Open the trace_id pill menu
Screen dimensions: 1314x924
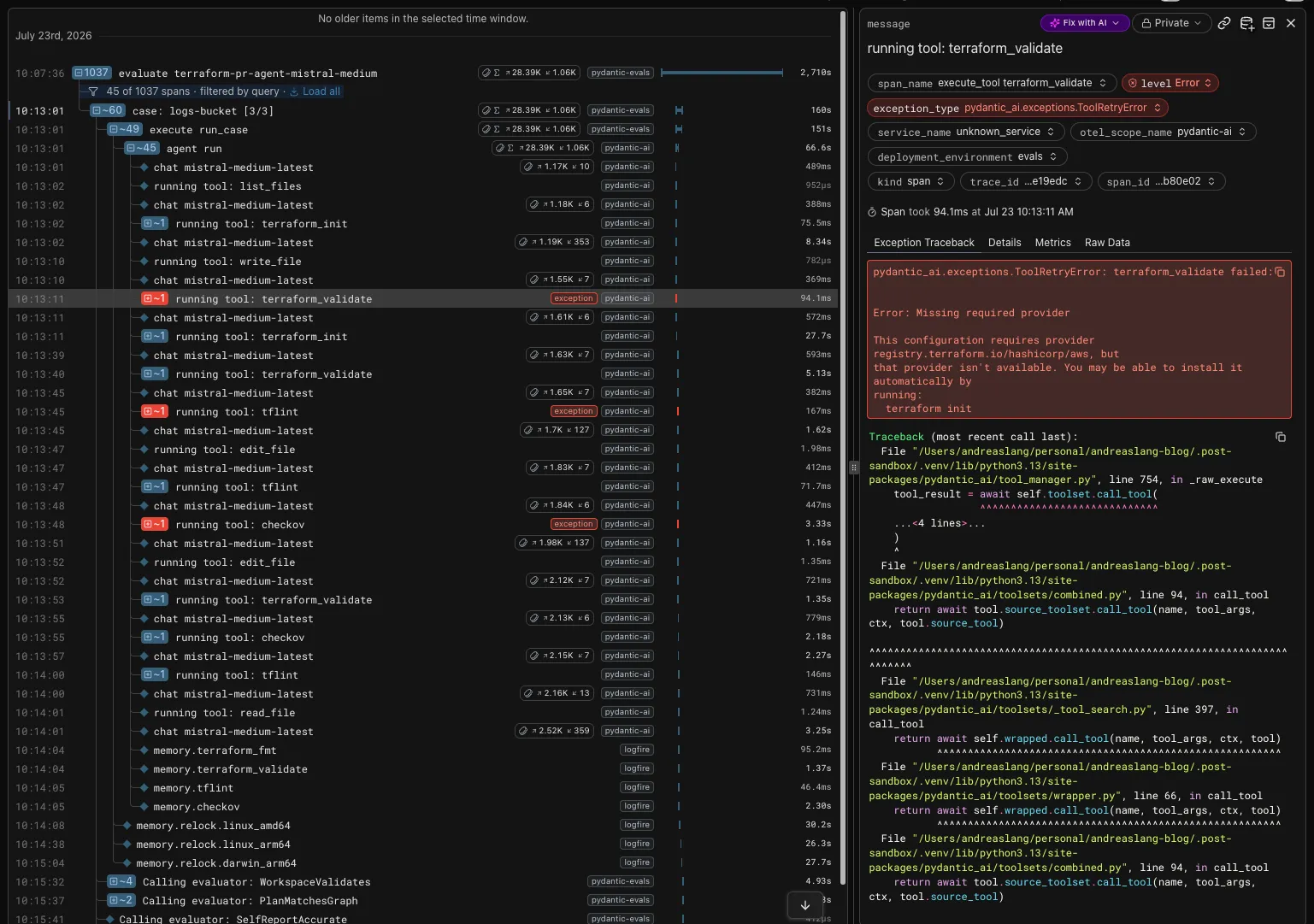(x=1026, y=181)
